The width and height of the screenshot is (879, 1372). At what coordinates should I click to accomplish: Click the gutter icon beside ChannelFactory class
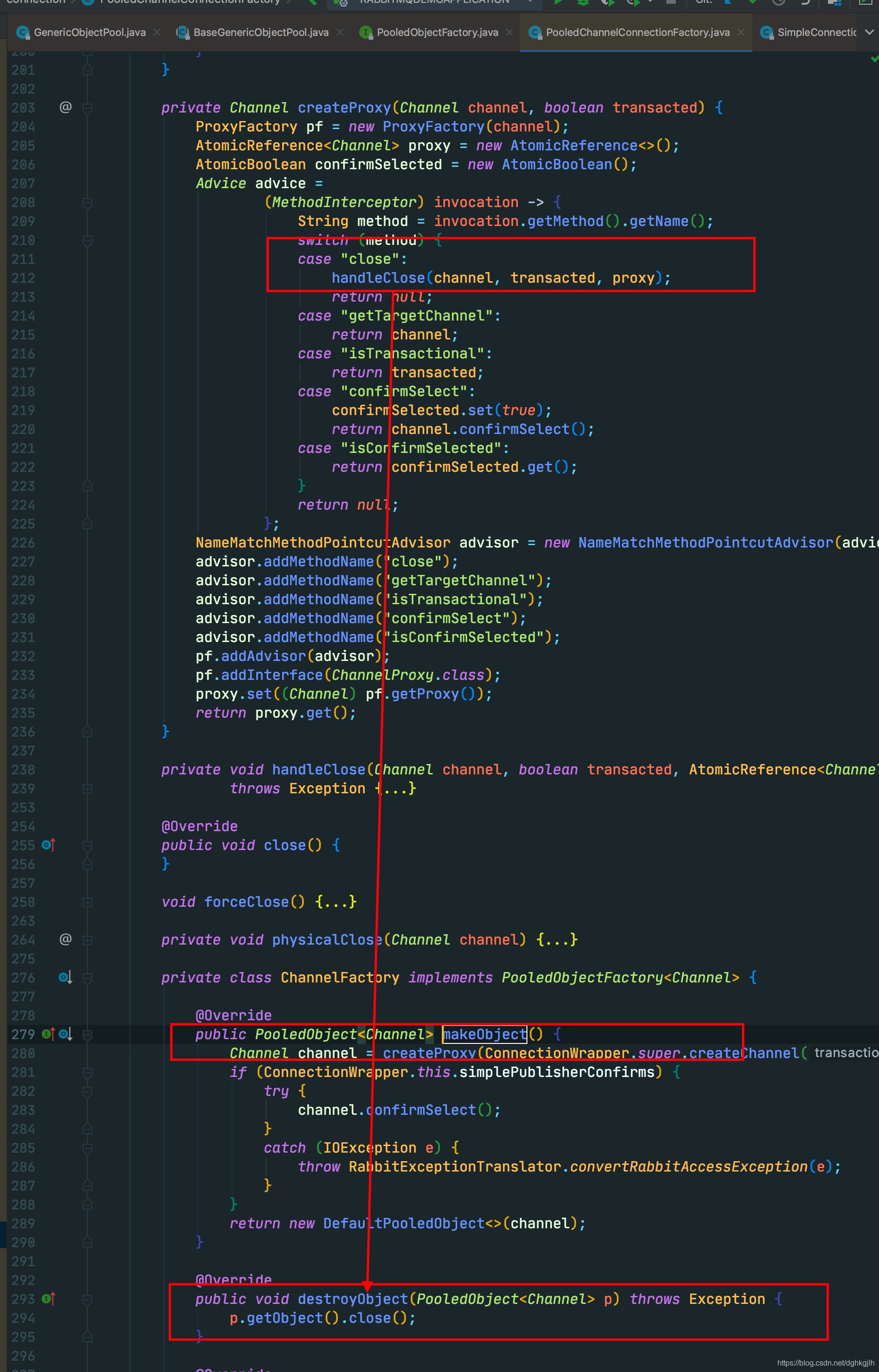coord(66,978)
